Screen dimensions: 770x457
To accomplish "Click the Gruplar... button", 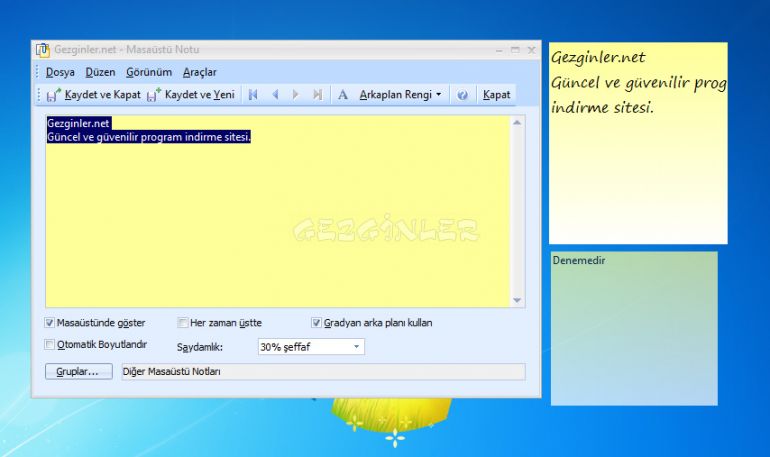I will point(79,372).
